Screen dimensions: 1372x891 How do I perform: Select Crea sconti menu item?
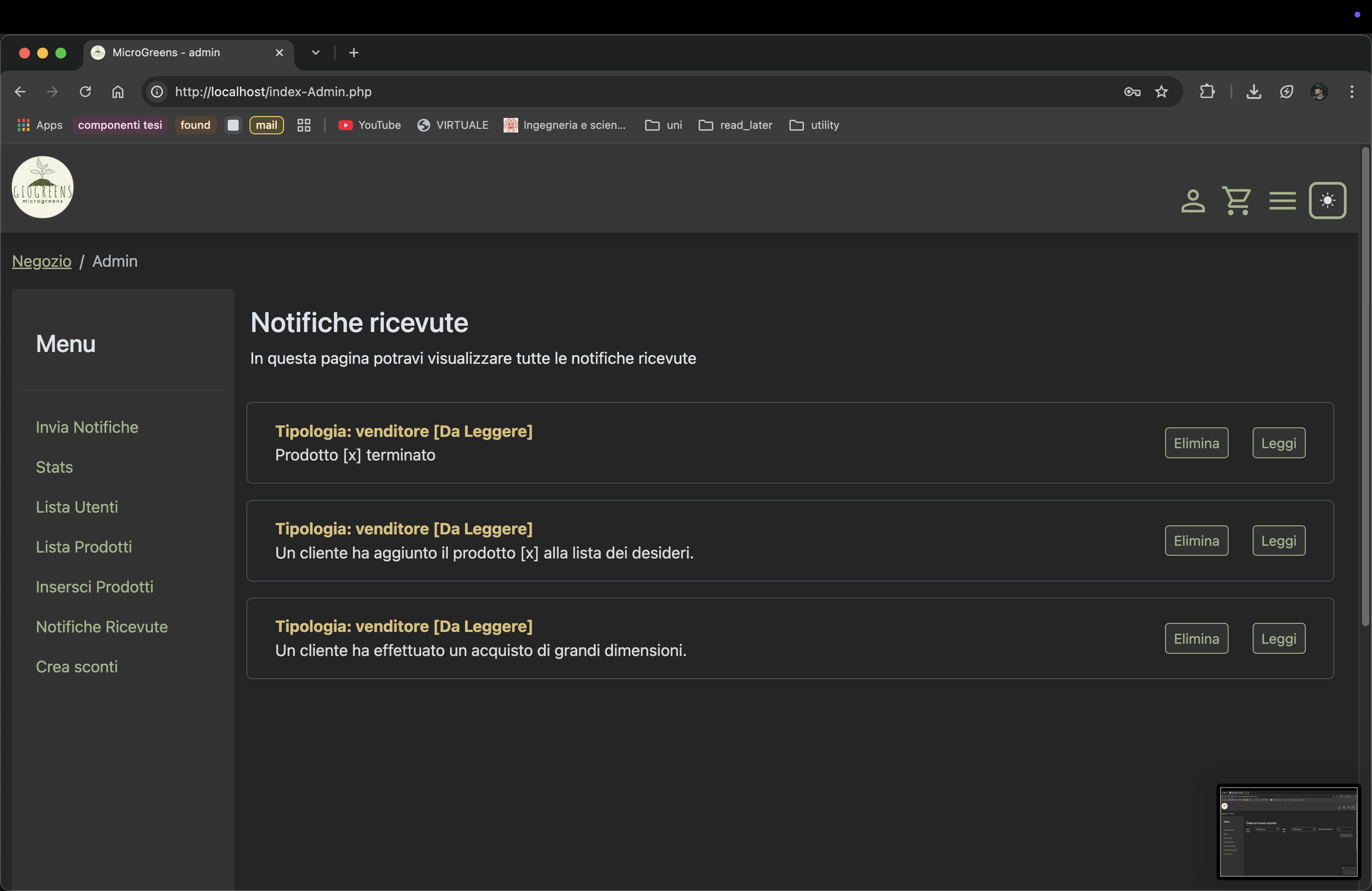[77, 666]
